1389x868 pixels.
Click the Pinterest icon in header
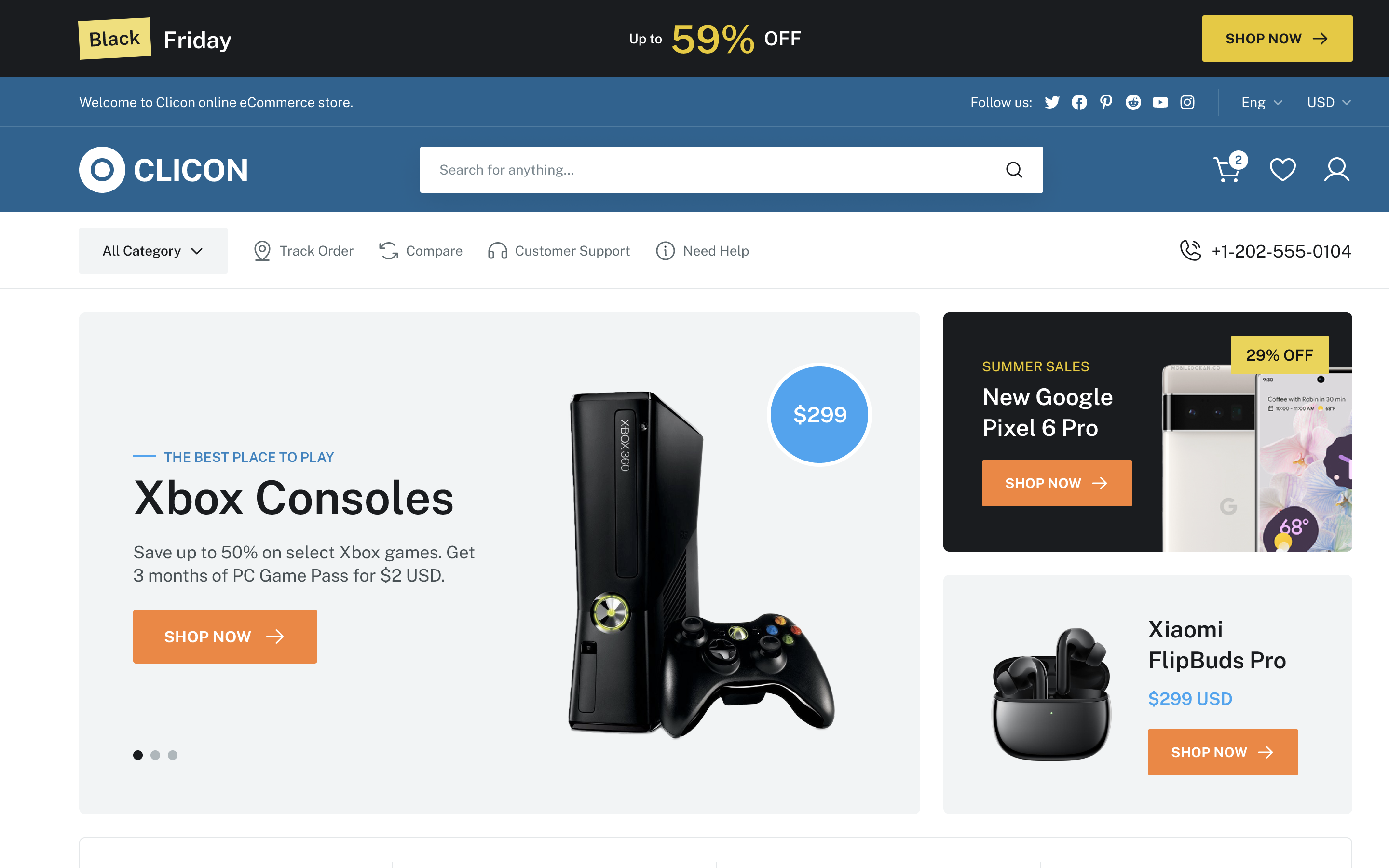click(x=1106, y=102)
